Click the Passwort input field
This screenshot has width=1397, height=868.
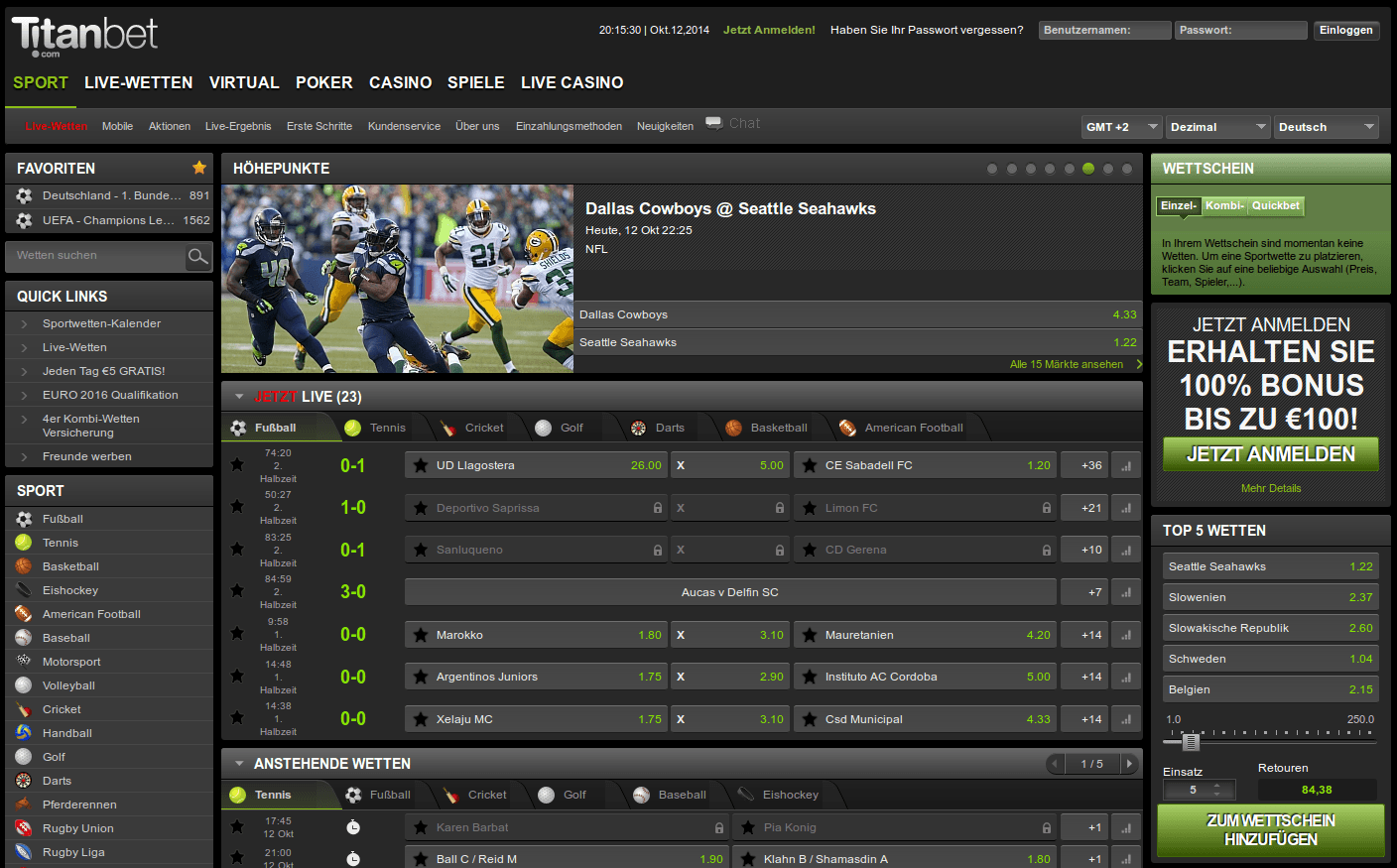point(1241,30)
